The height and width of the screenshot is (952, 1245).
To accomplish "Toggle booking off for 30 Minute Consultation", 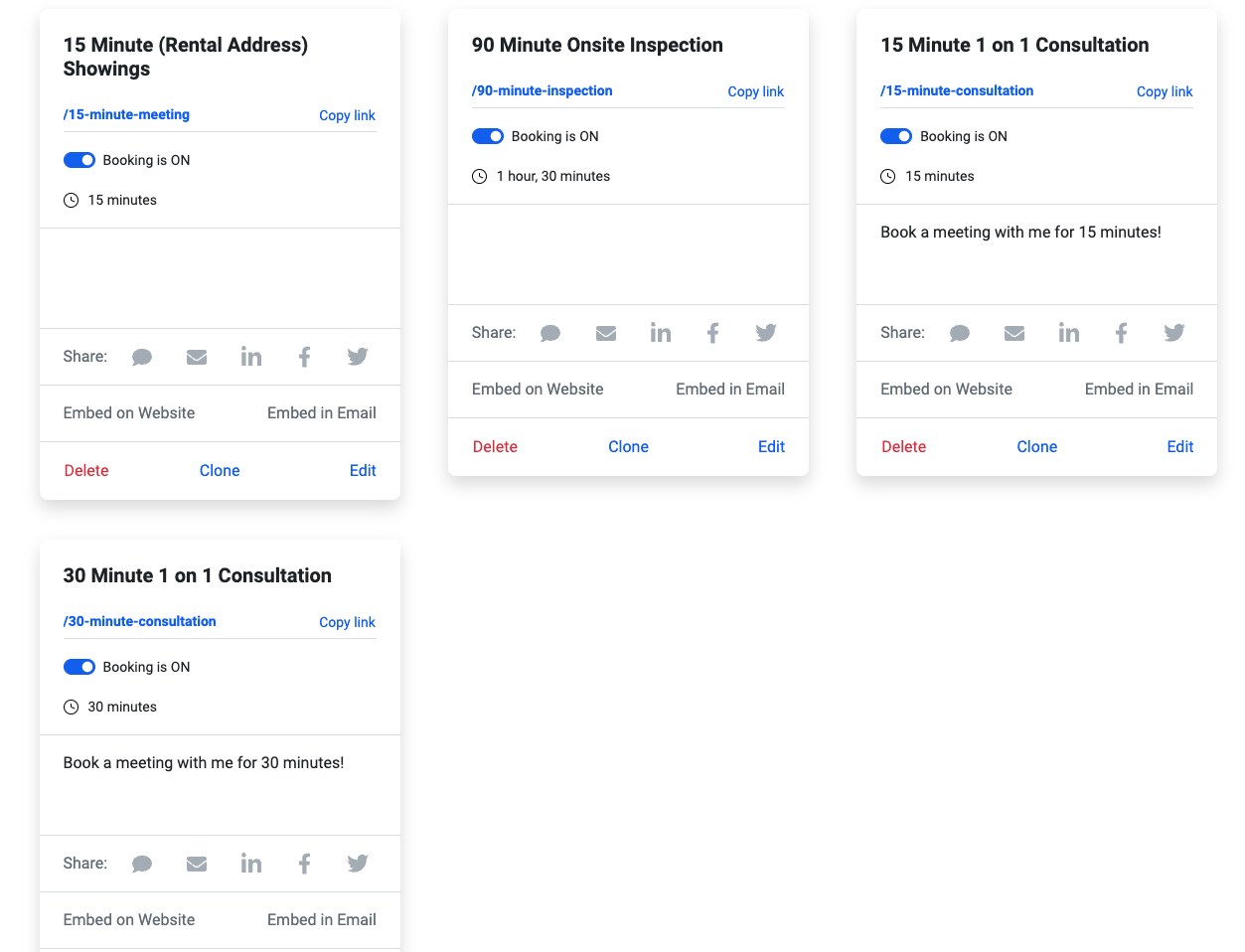I will tap(79, 667).
